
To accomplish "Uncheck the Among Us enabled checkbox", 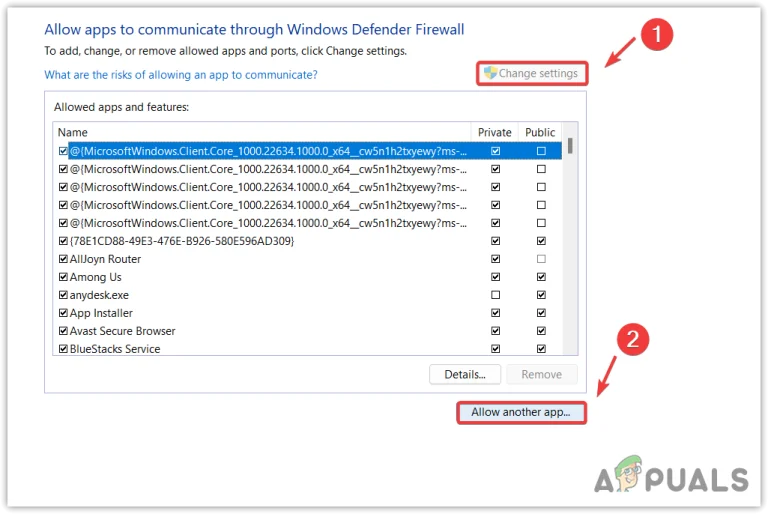I will pyautogui.click(x=63, y=277).
